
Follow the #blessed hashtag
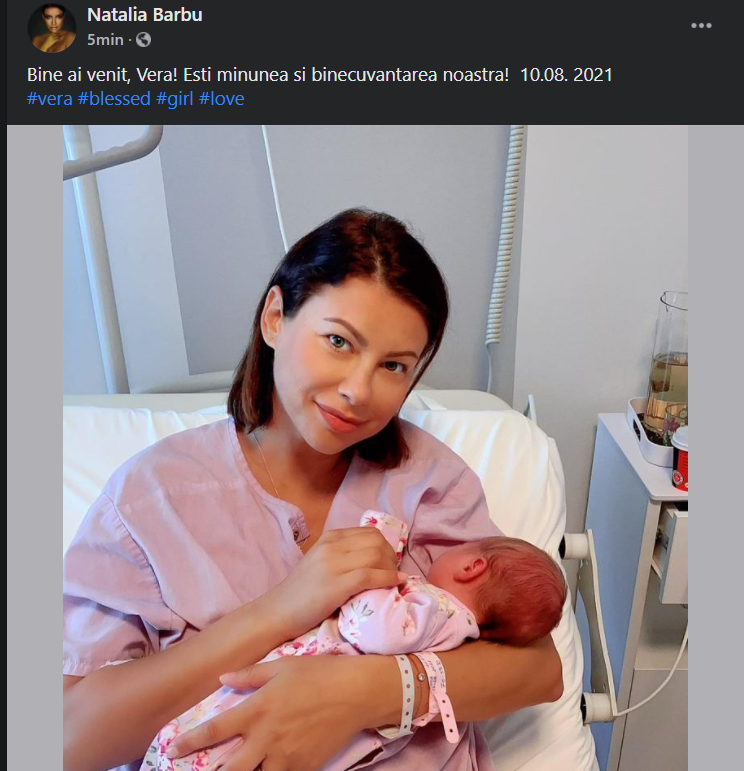(x=114, y=99)
